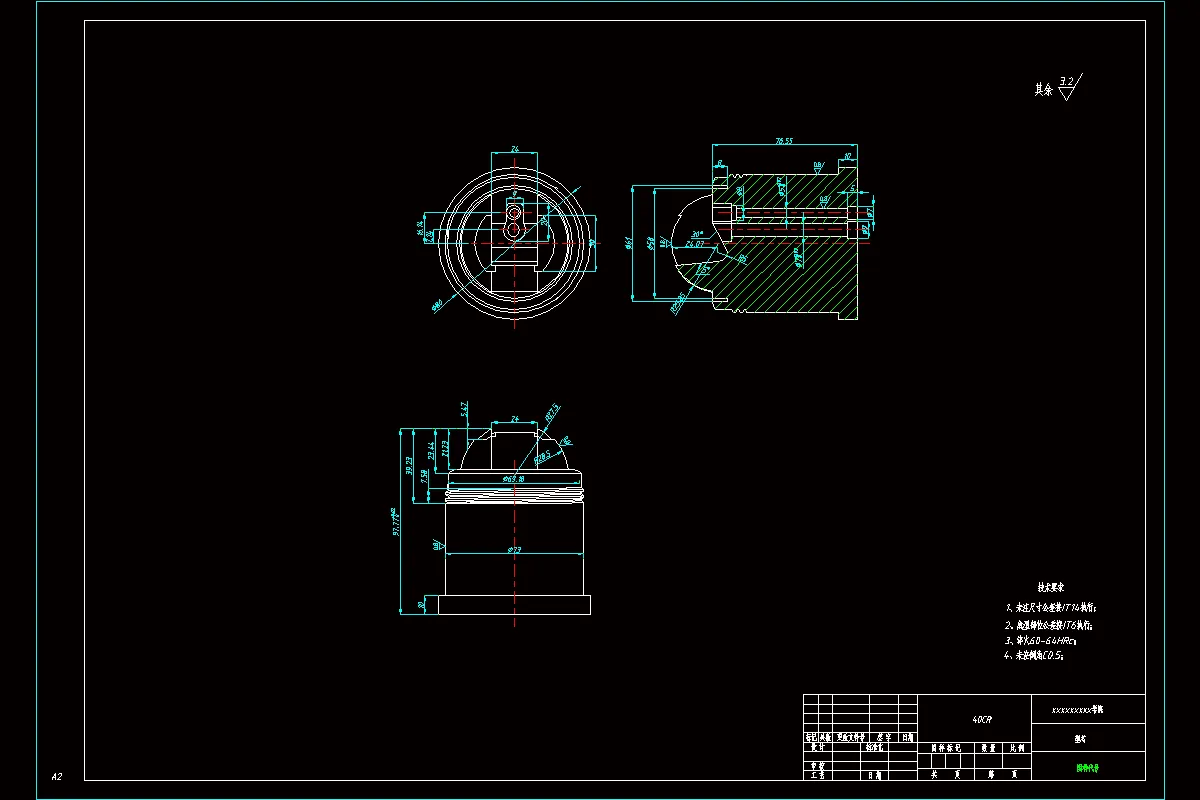Click the 7.58 vertical dimension
Screen dimensions: 1200x800
[425, 476]
